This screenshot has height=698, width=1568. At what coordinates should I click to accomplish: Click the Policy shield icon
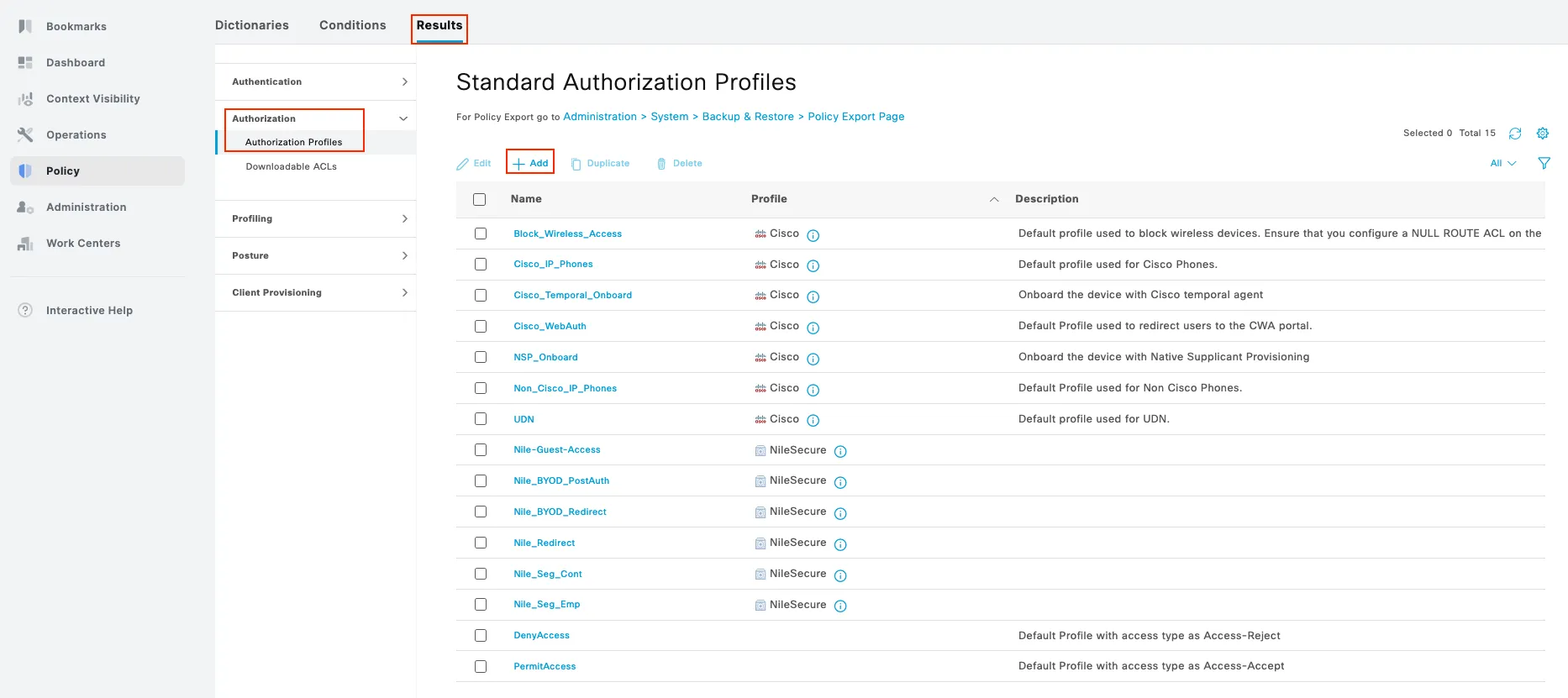pos(25,171)
